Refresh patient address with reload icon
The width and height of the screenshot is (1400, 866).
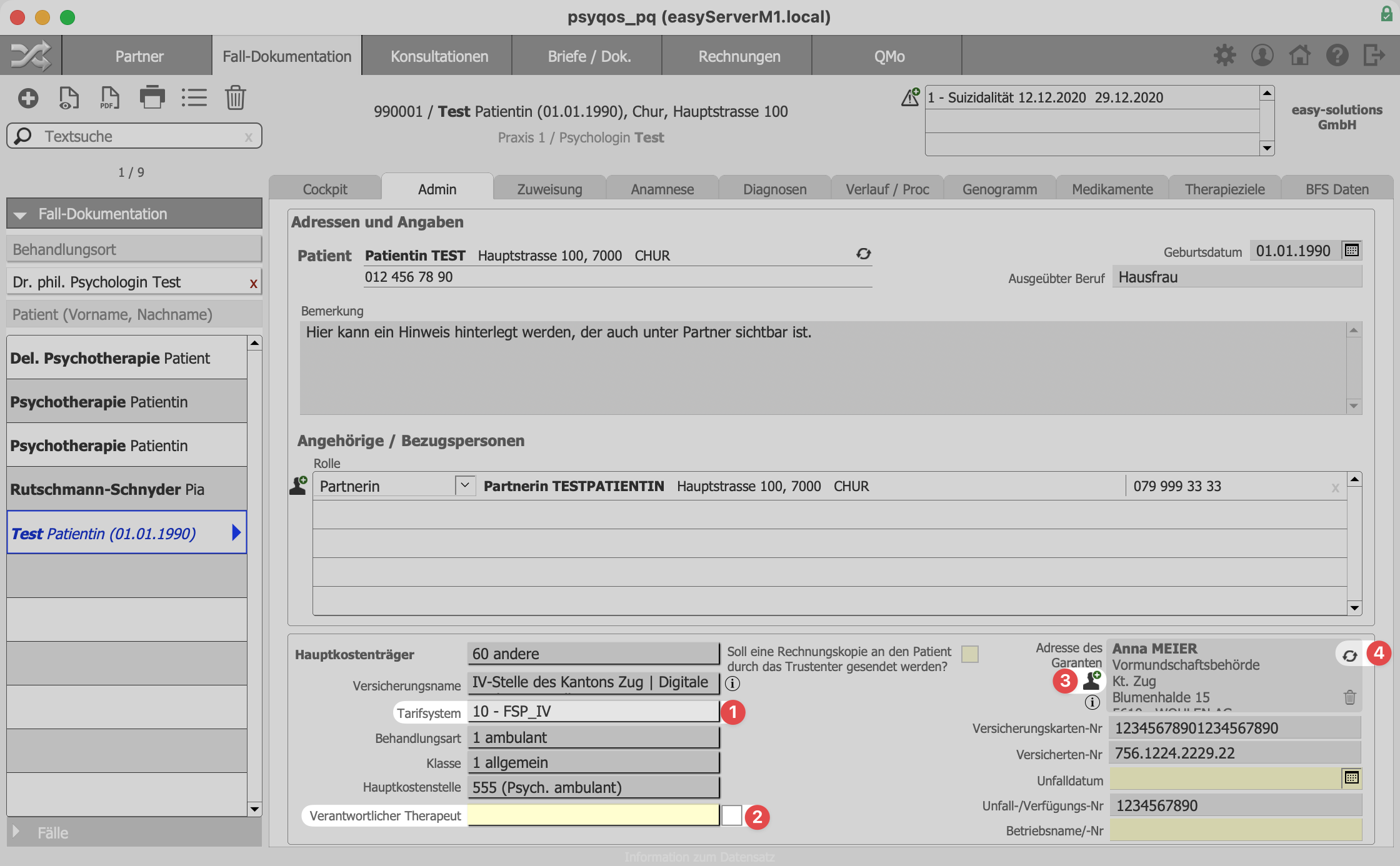coord(864,254)
